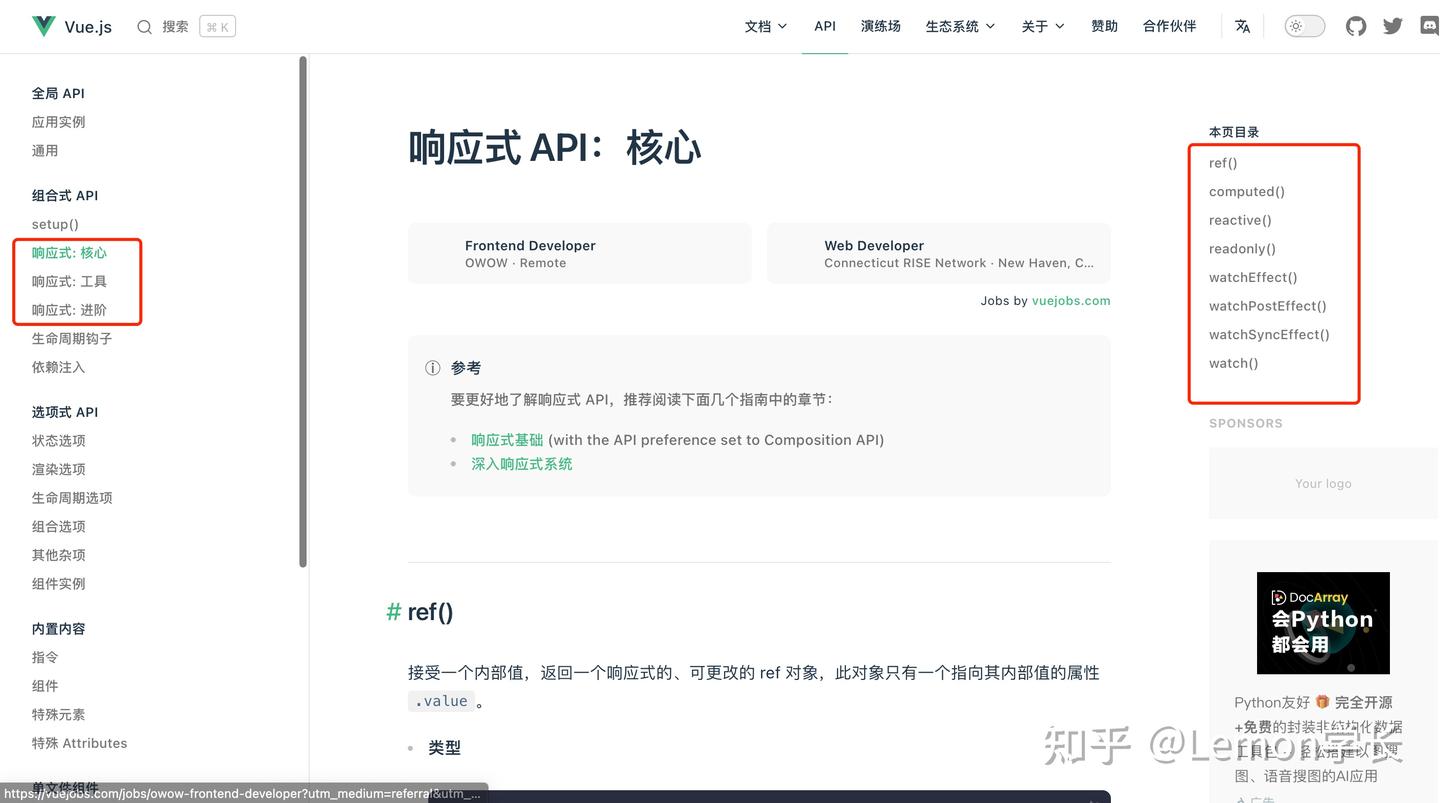Viewport: 1440px width, 803px height.
Task: Open the 演练场 menu item
Action: click(x=880, y=26)
